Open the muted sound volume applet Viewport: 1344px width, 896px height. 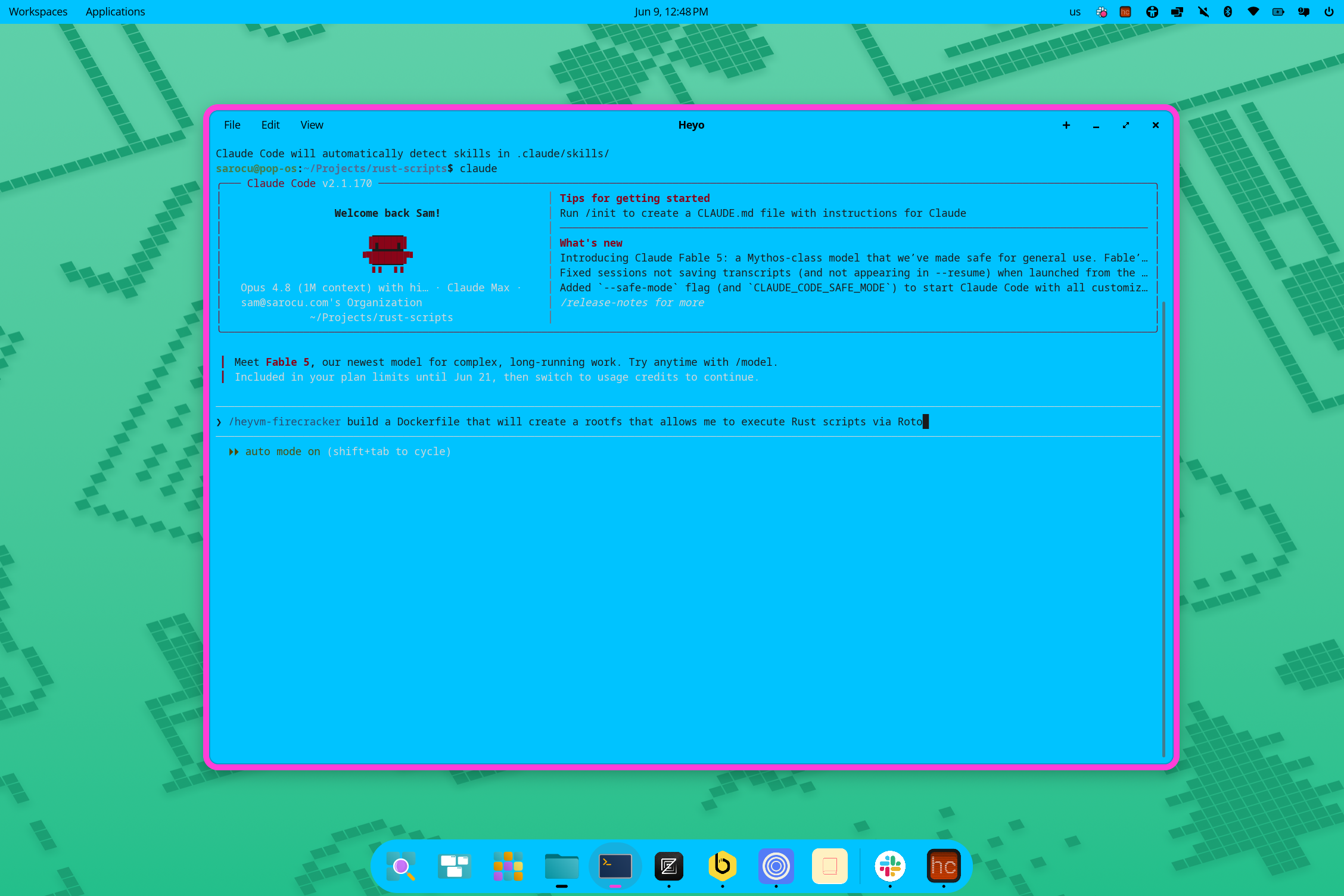(x=1203, y=12)
